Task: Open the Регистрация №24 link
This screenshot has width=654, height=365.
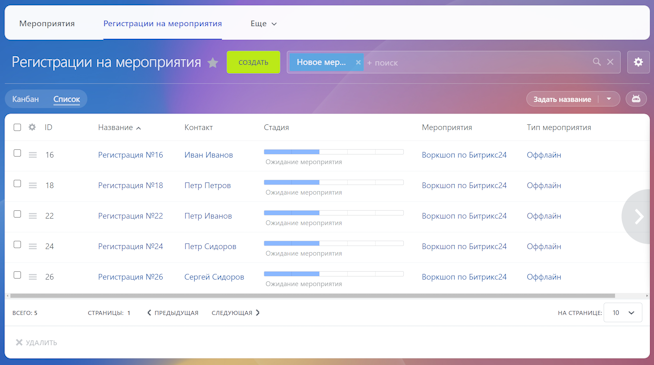Action: 131,246
